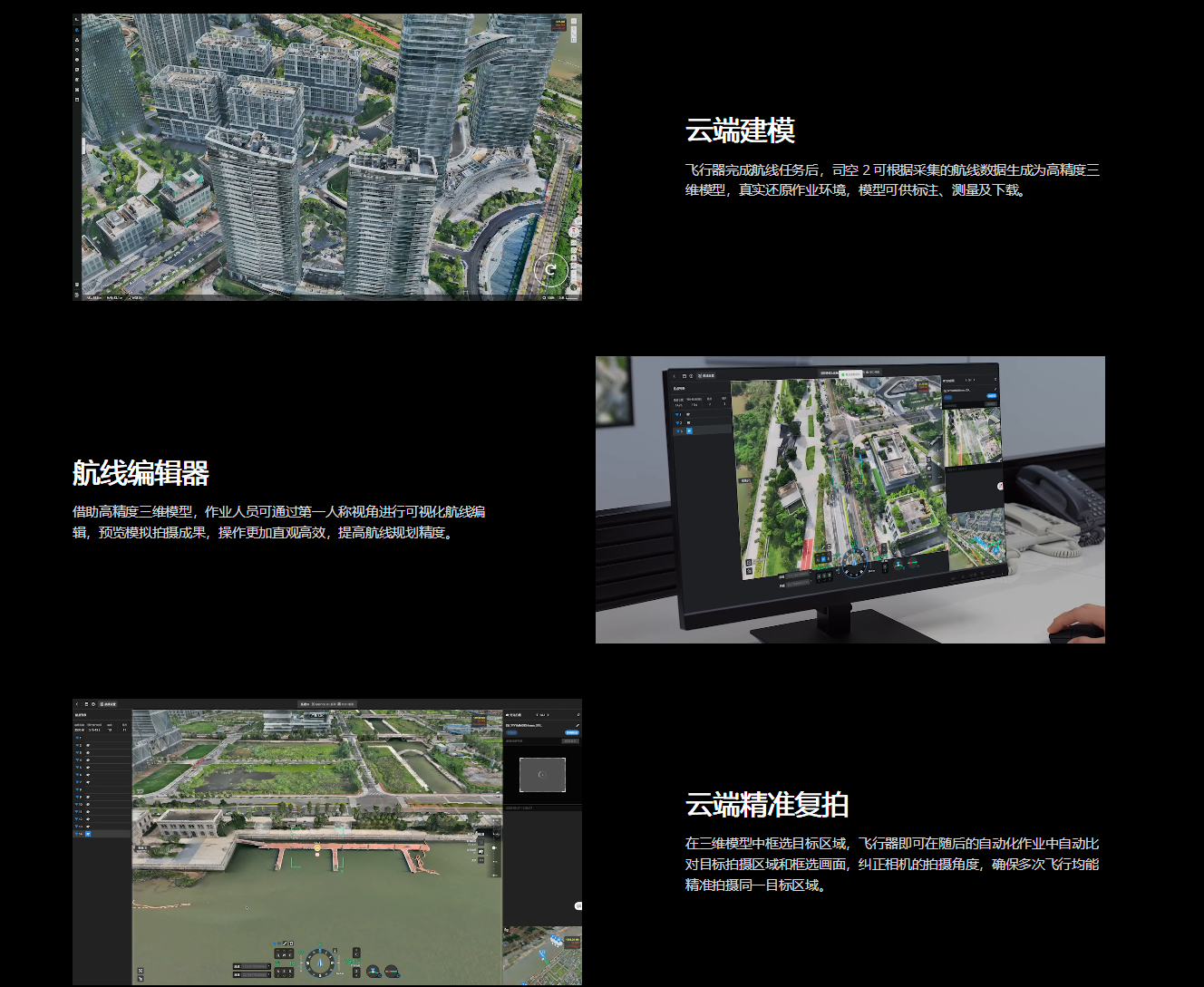This screenshot has height=987, width=1204.
Task: Open the minimap in bottom-right corner
Action: 542,955
